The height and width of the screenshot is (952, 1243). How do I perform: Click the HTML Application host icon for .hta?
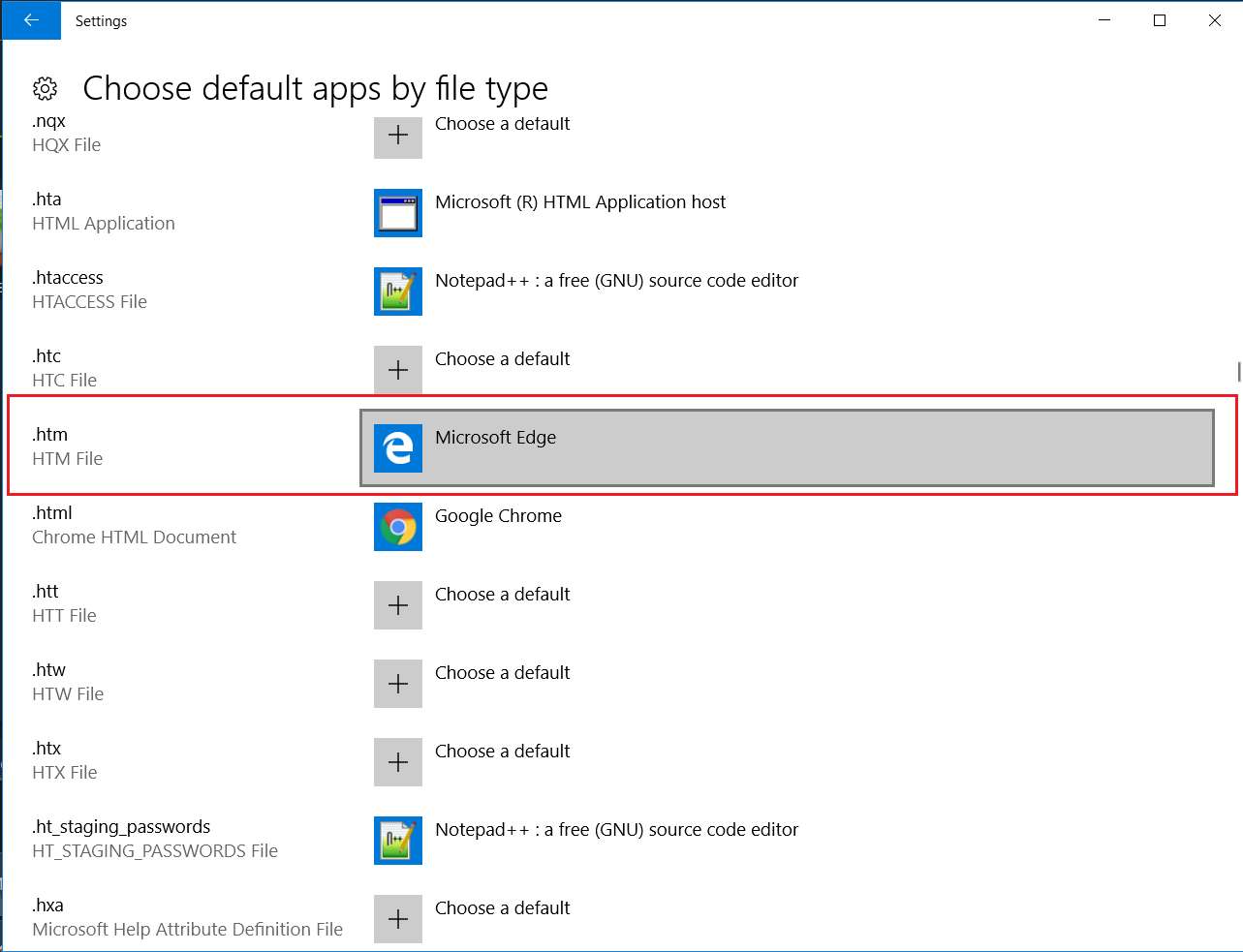tap(398, 213)
